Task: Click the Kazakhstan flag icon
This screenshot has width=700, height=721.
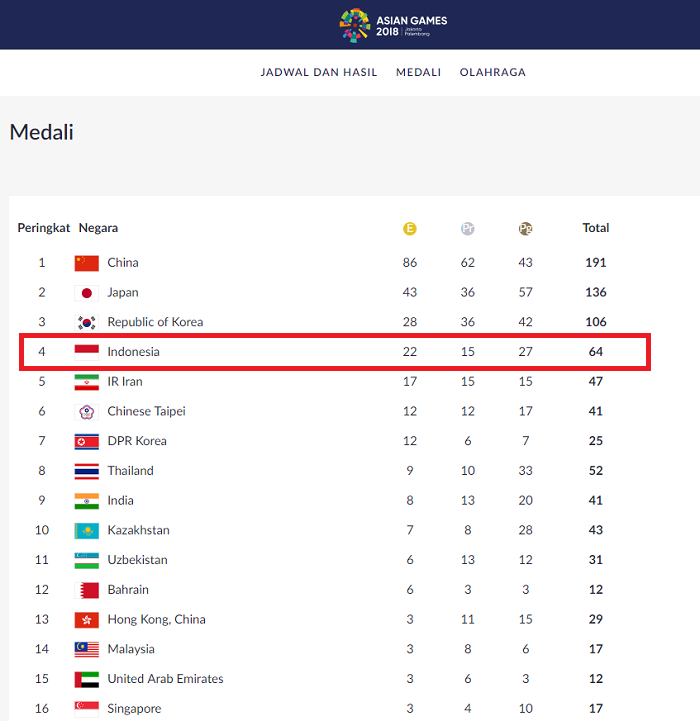Action: (86, 531)
